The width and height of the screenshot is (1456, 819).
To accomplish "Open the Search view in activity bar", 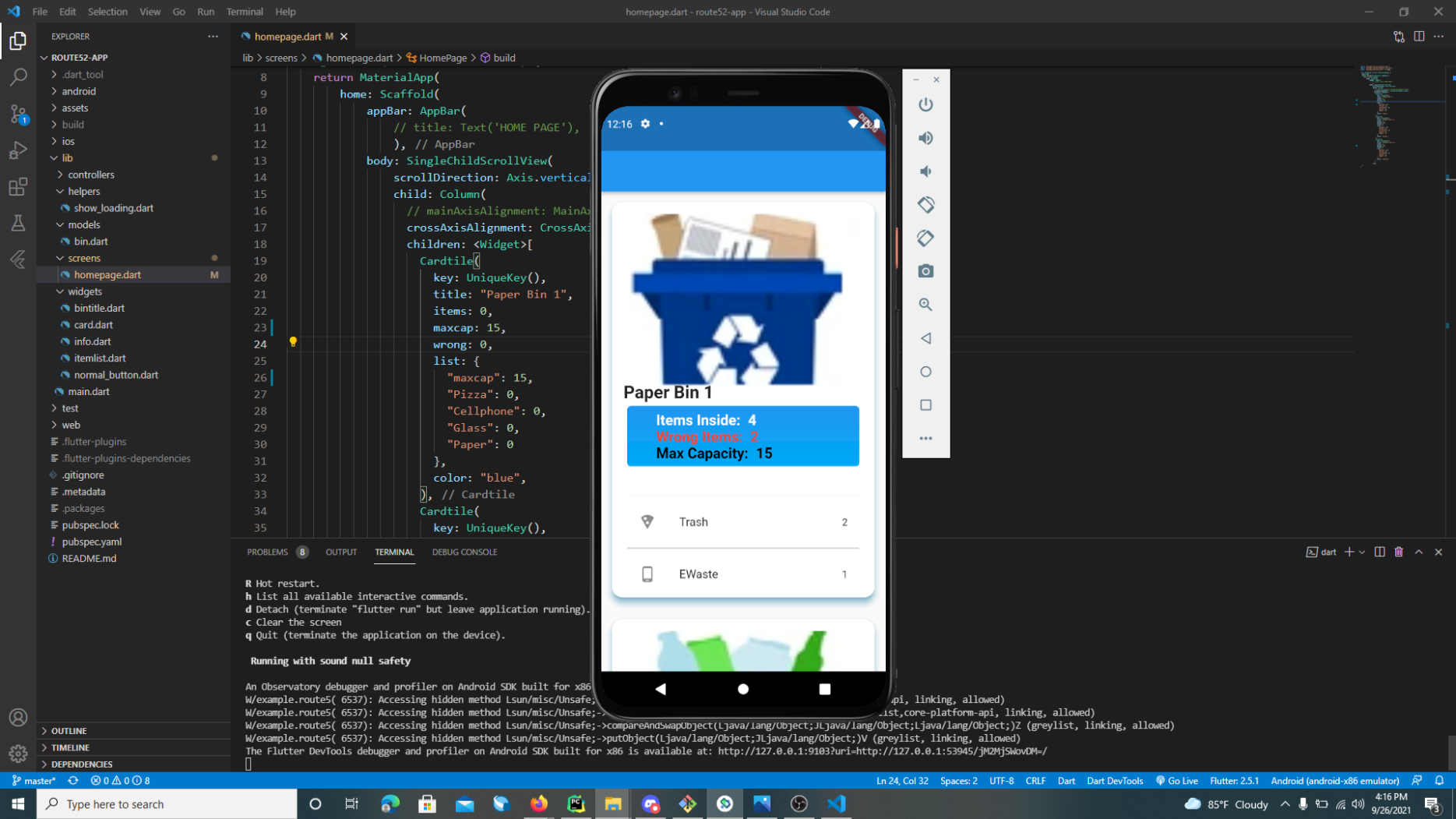I will pyautogui.click(x=18, y=76).
